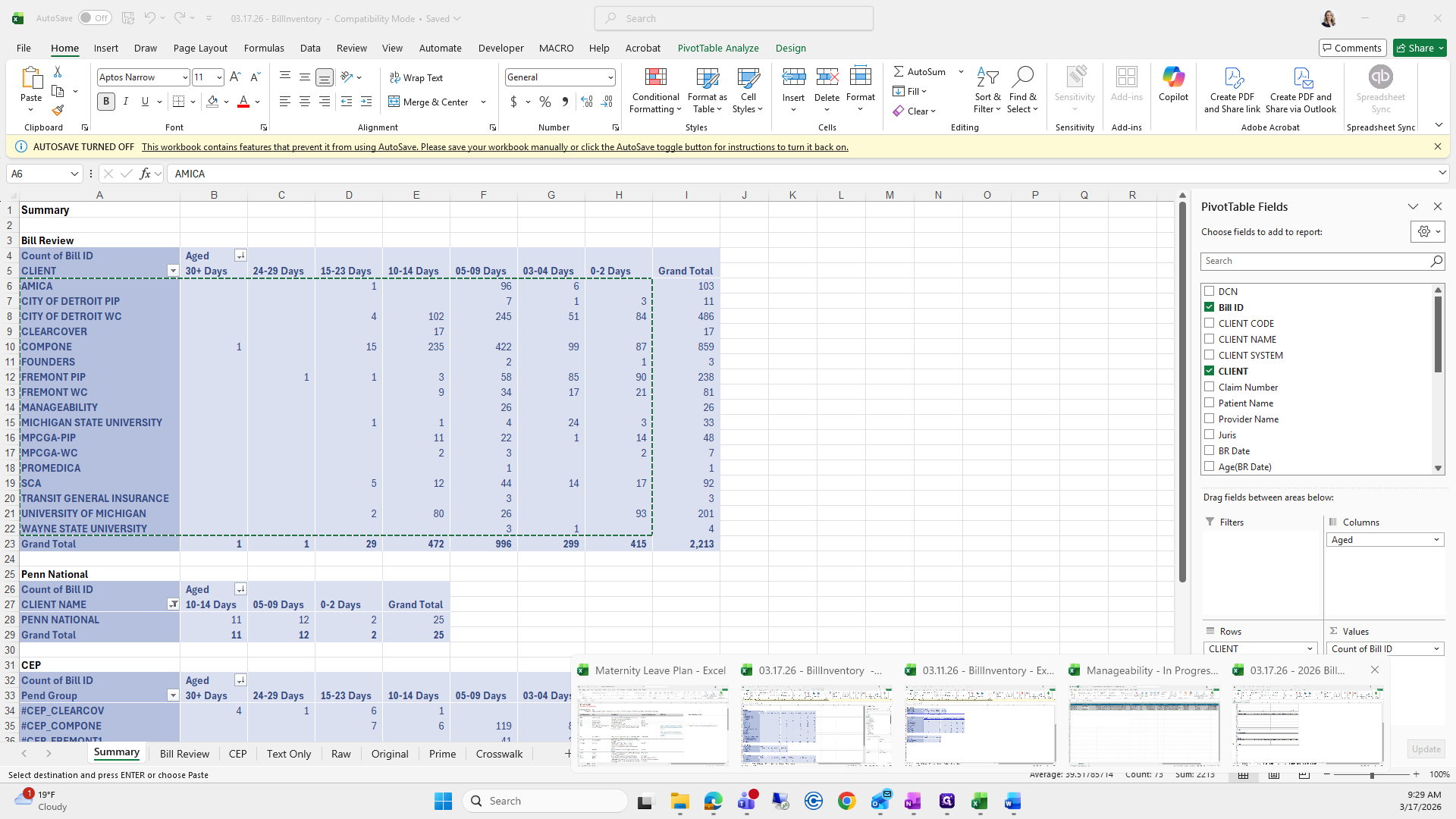Click the Create PDF and Share link icon
1456x819 pixels.
[1232, 78]
